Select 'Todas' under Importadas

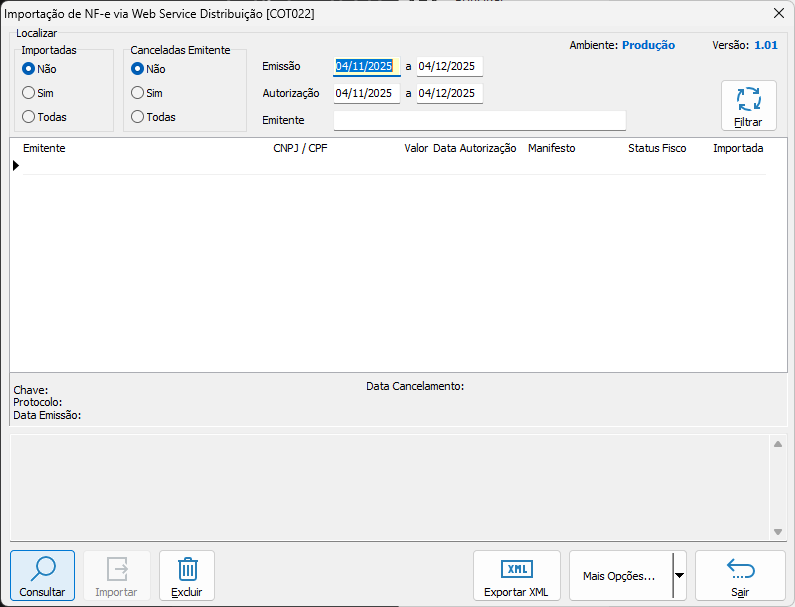click(x=29, y=117)
